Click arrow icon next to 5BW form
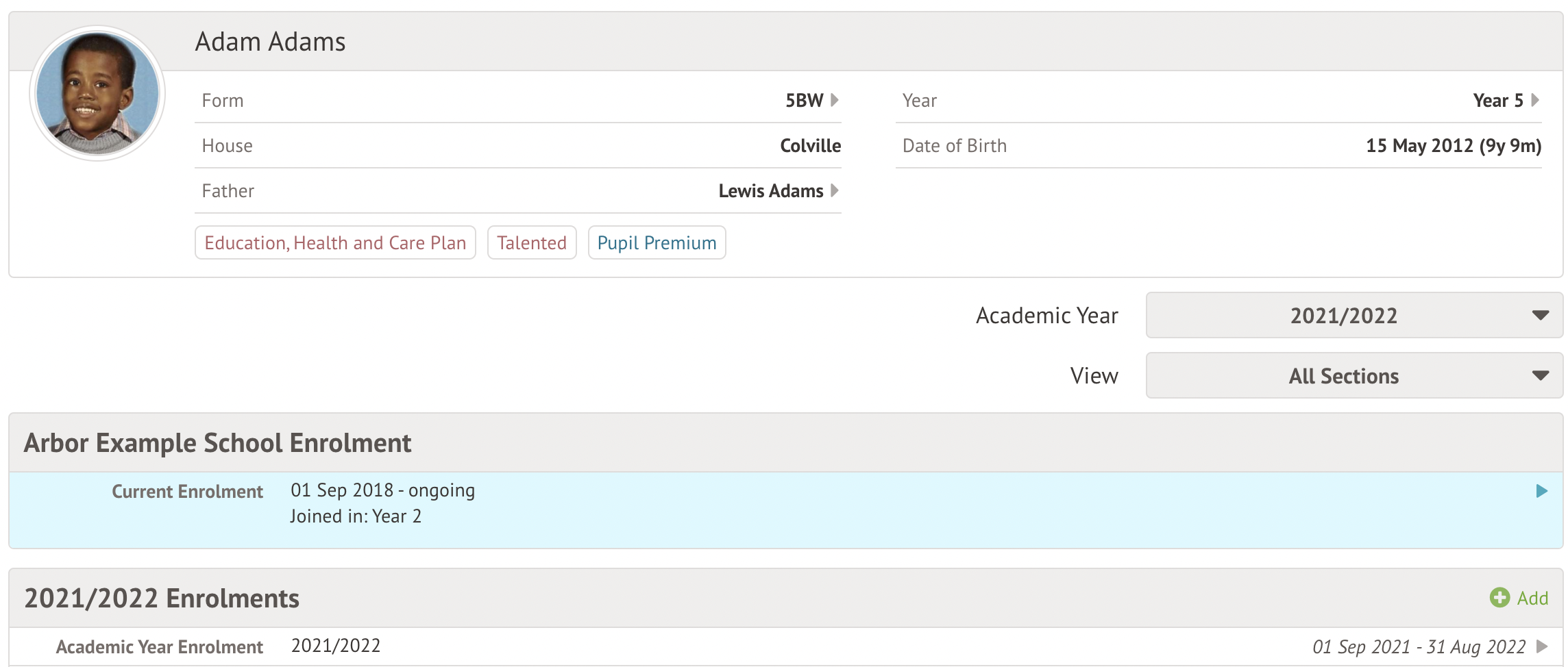This screenshot has width=1568, height=667. point(835,100)
